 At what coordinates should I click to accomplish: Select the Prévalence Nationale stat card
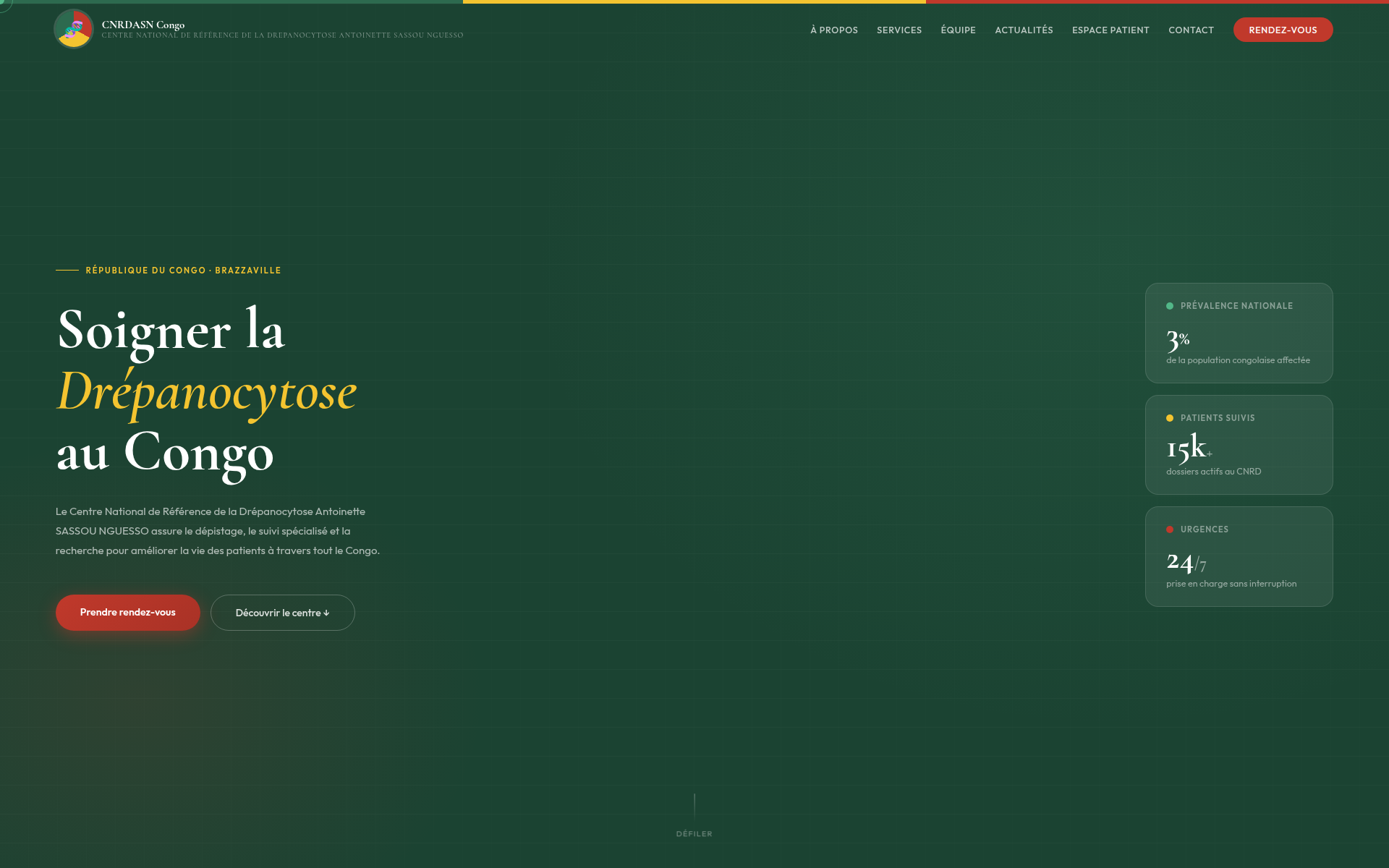pyautogui.click(x=1239, y=333)
